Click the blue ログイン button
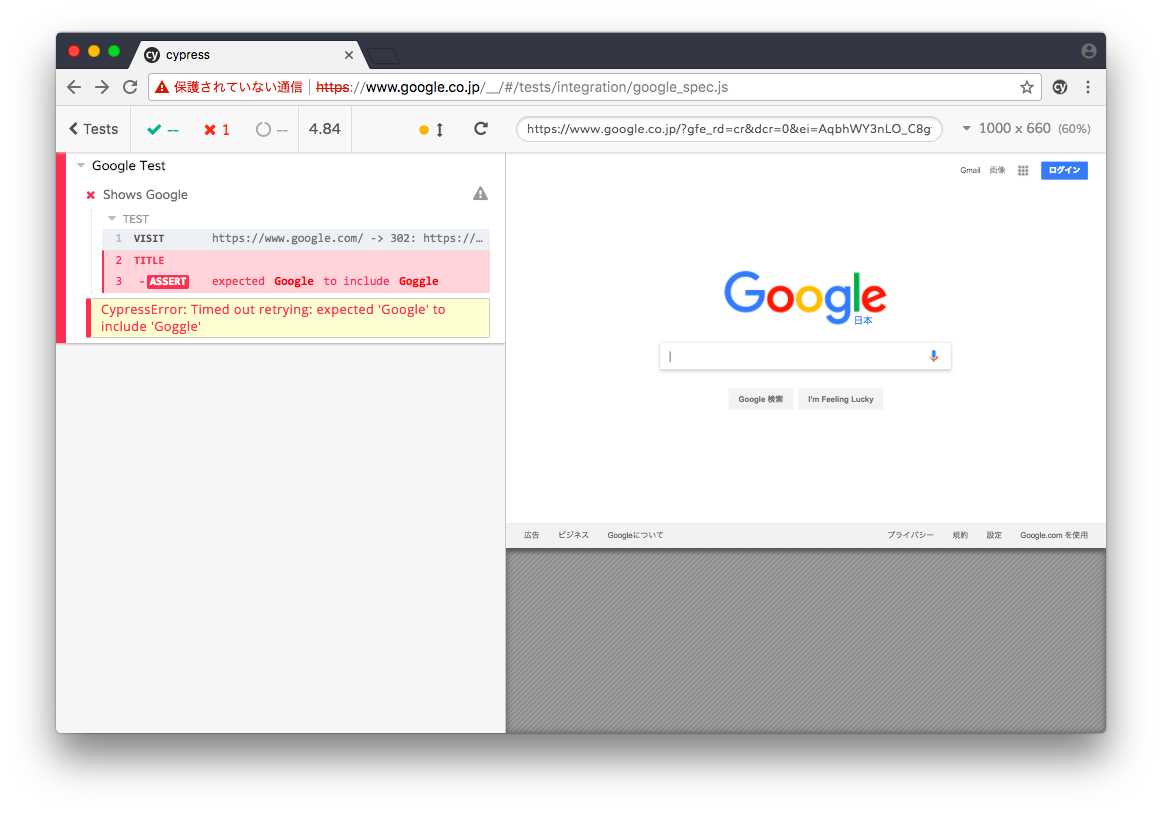This screenshot has width=1162, height=813. 1064,170
